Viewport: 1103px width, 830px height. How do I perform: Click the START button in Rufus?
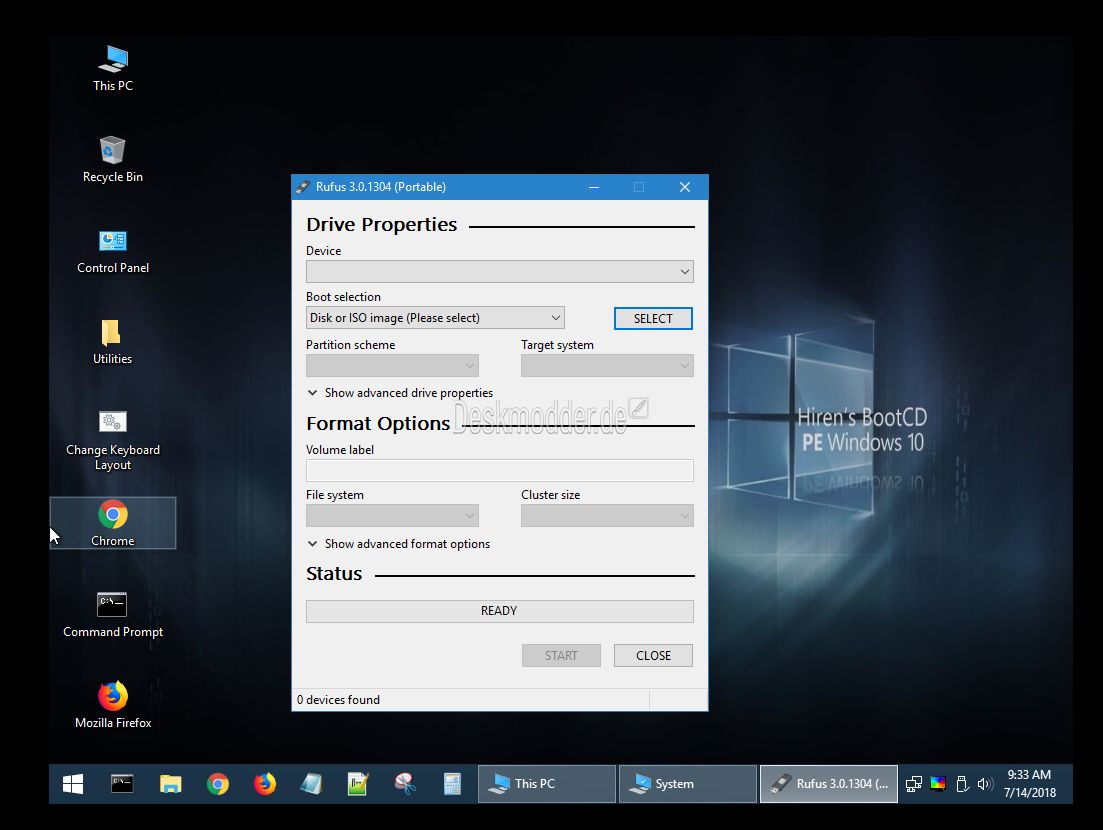[x=561, y=656]
